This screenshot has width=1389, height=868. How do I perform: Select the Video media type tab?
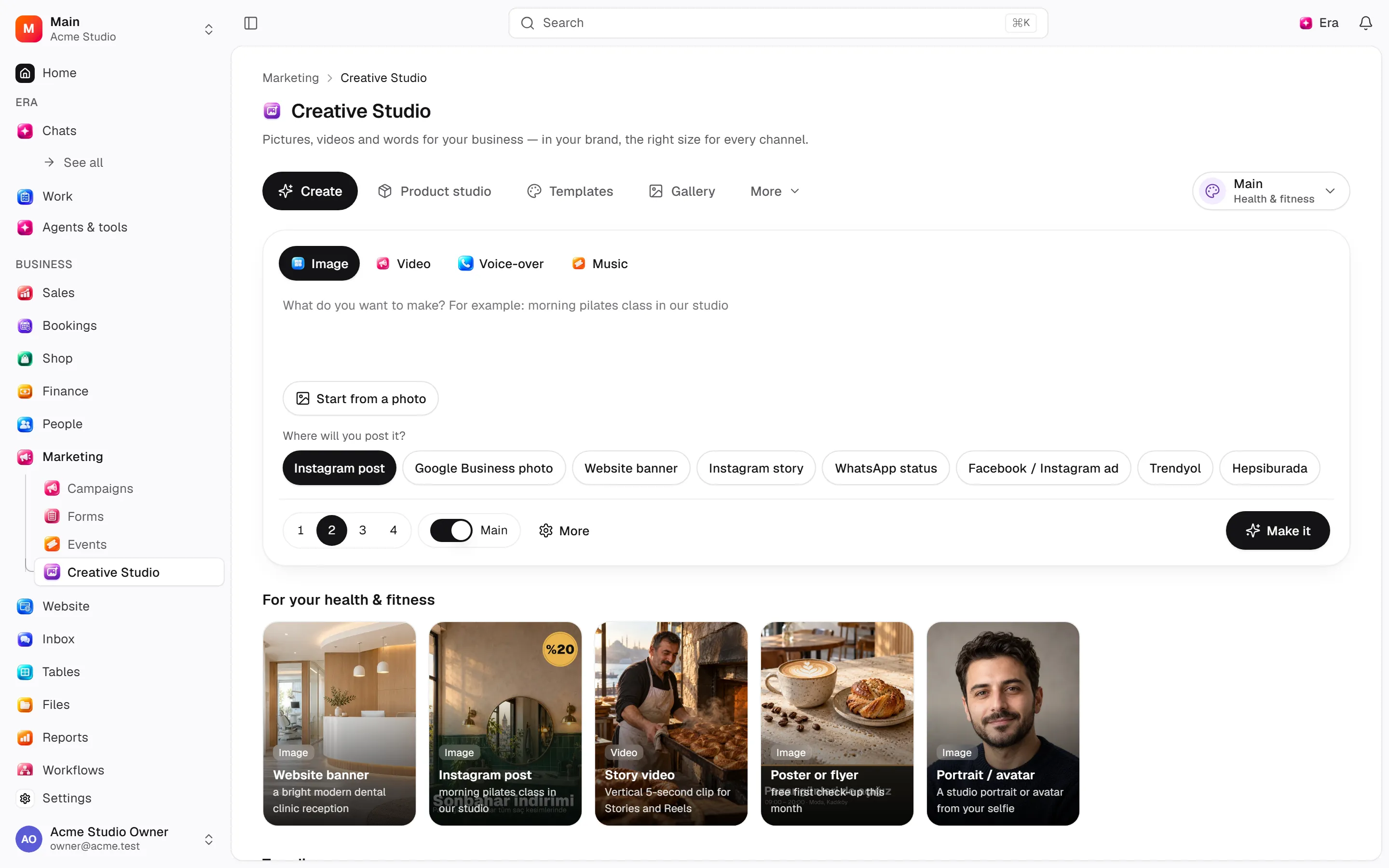(404, 263)
